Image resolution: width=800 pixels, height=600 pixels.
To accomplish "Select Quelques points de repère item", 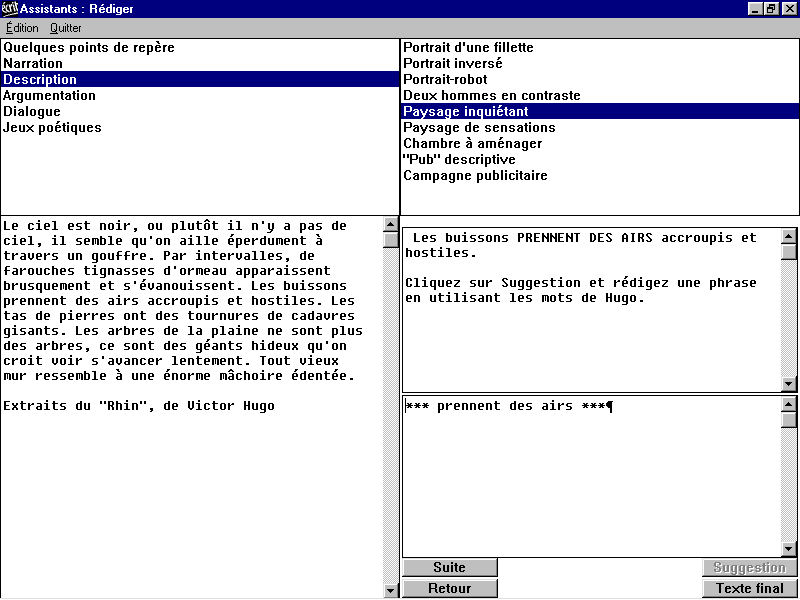I will click(x=88, y=48).
